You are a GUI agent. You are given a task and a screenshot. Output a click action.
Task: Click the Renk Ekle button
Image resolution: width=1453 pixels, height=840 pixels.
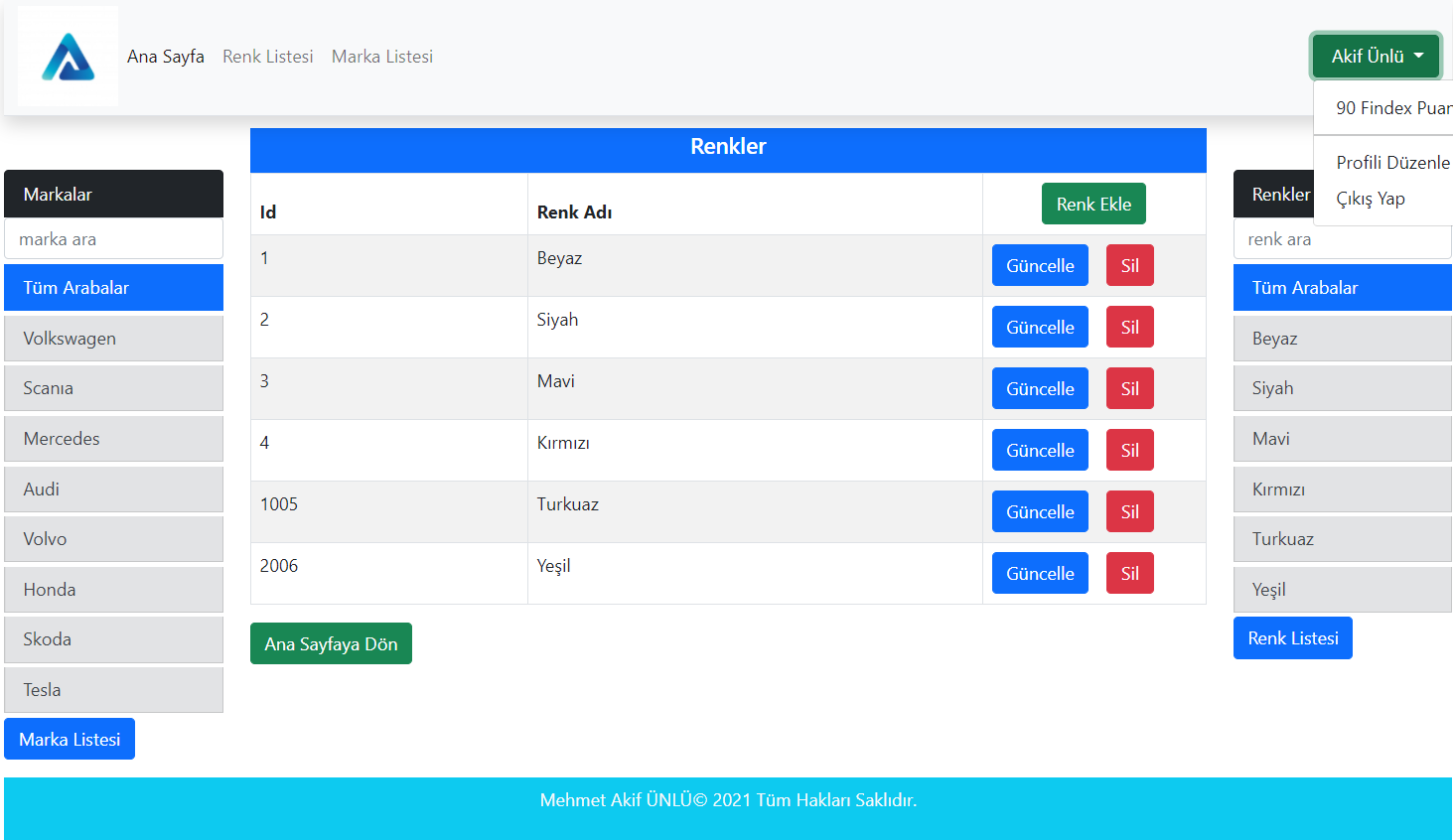click(1093, 203)
